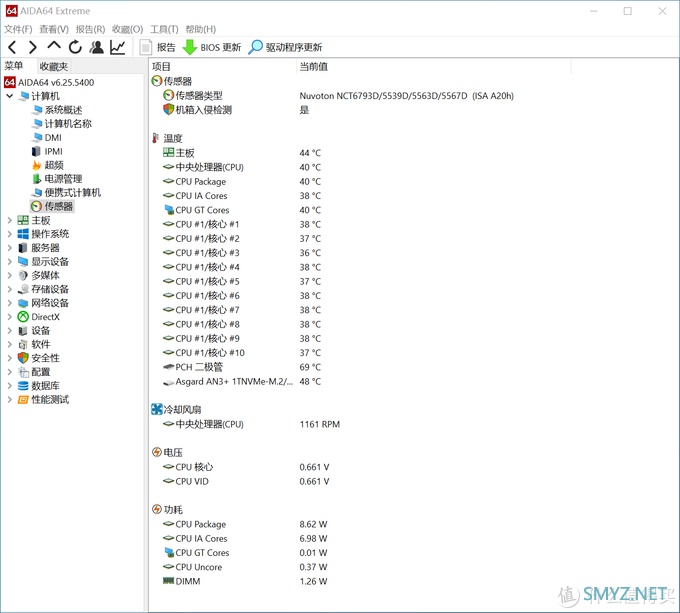Click the orange icon for 性能测试
This screenshot has width=680, height=613.
tap(23, 400)
